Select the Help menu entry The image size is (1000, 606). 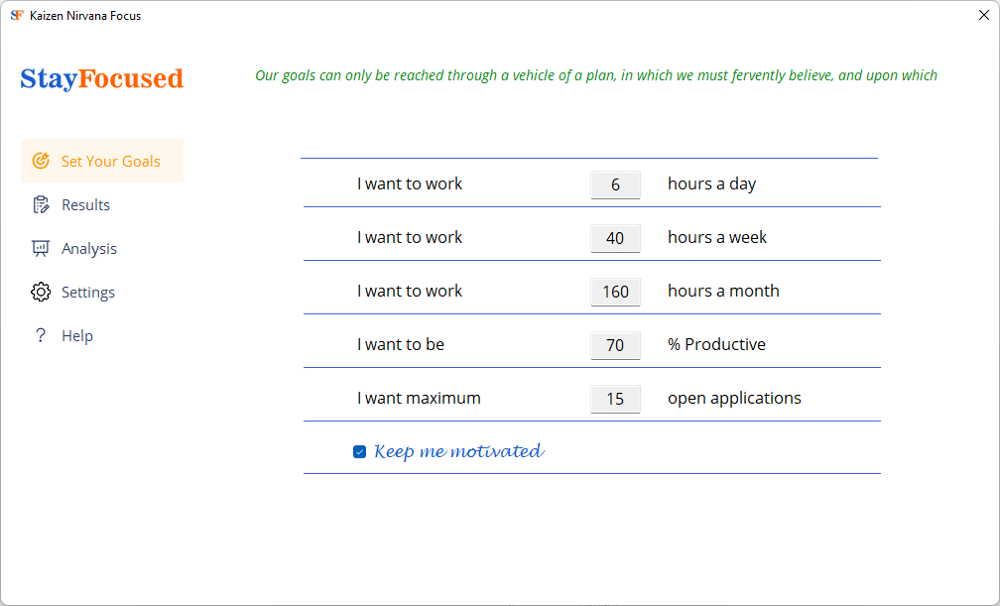[77, 336]
